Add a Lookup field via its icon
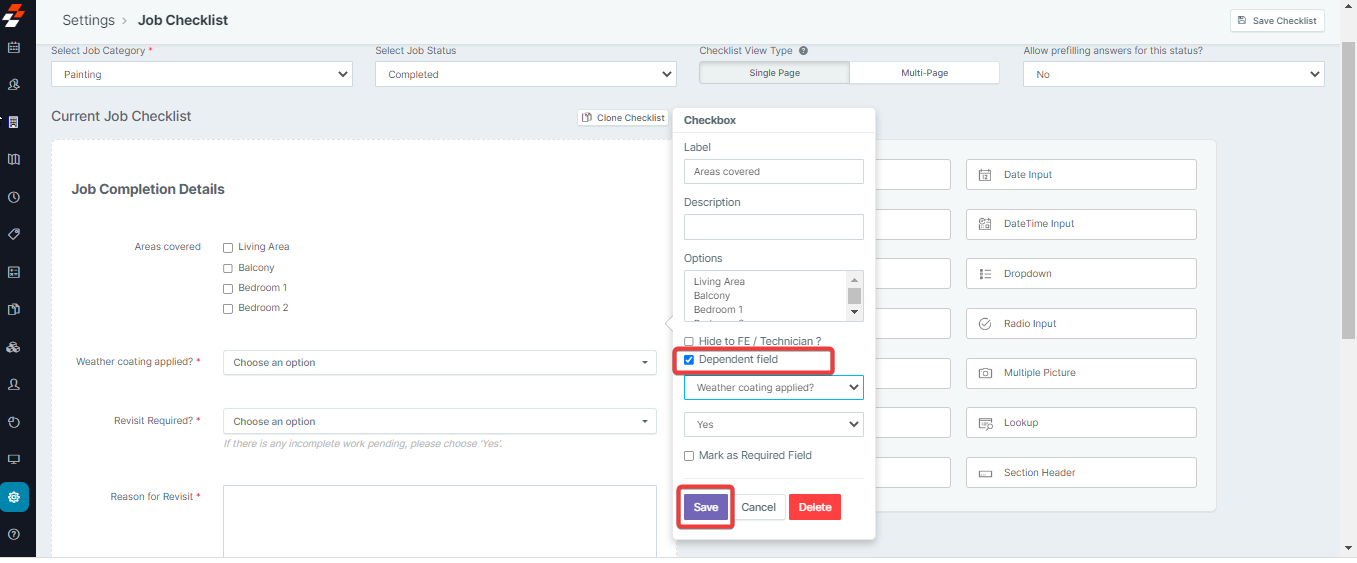Image resolution: width=1357 pixels, height=563 pixels. tap(985, 423)
